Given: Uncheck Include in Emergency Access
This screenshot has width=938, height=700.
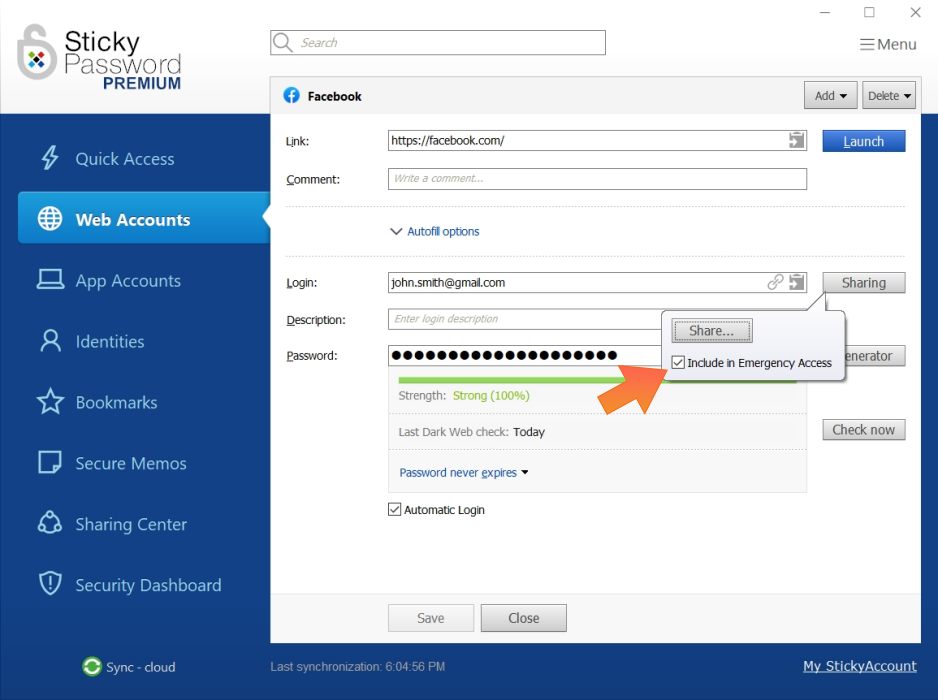Looking at the screenshot, I should tap(678, 363).
